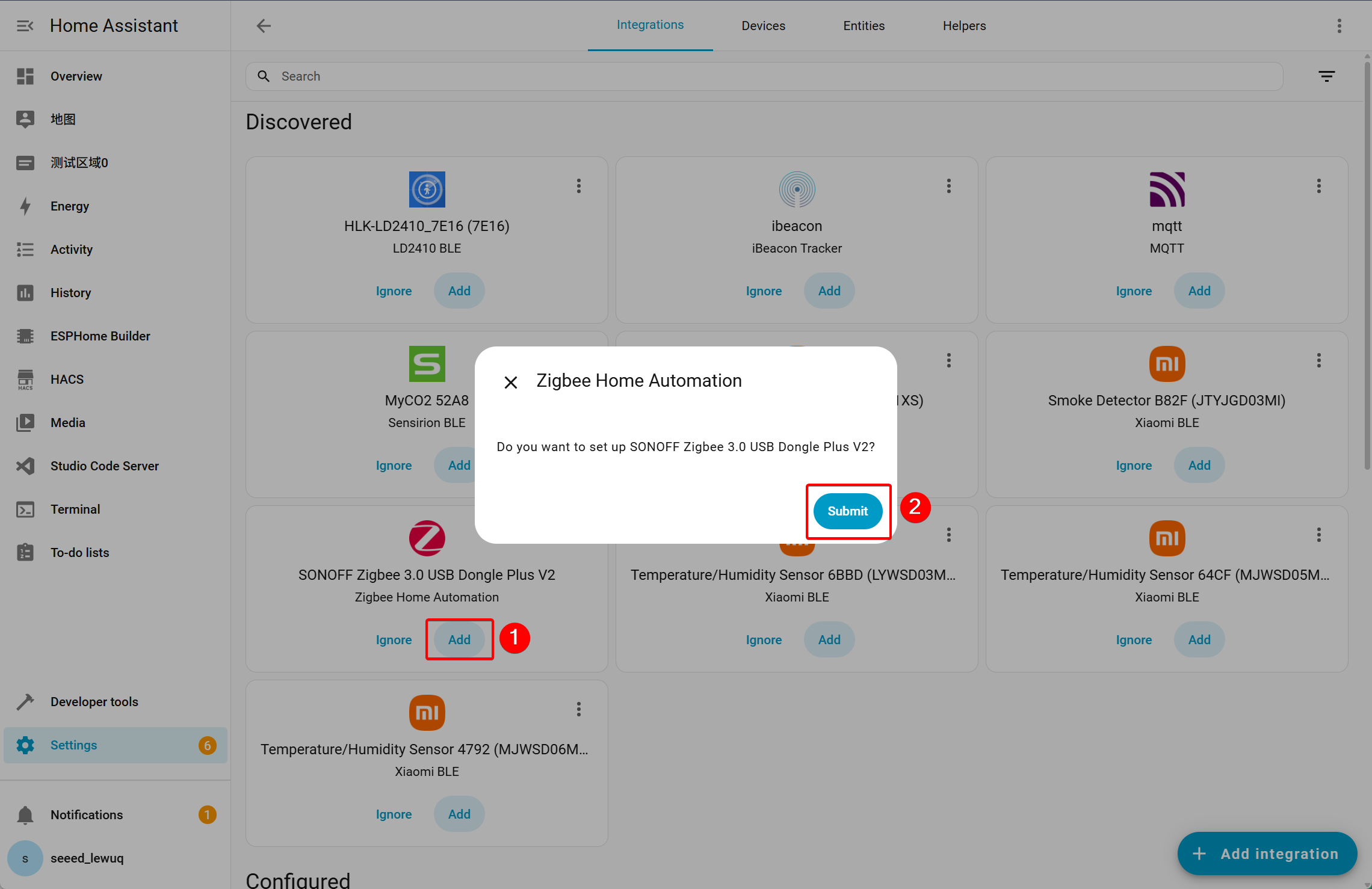This screenshot has width=1372, height=889.
Task: Click the Add integration button
Action: 1267,854
